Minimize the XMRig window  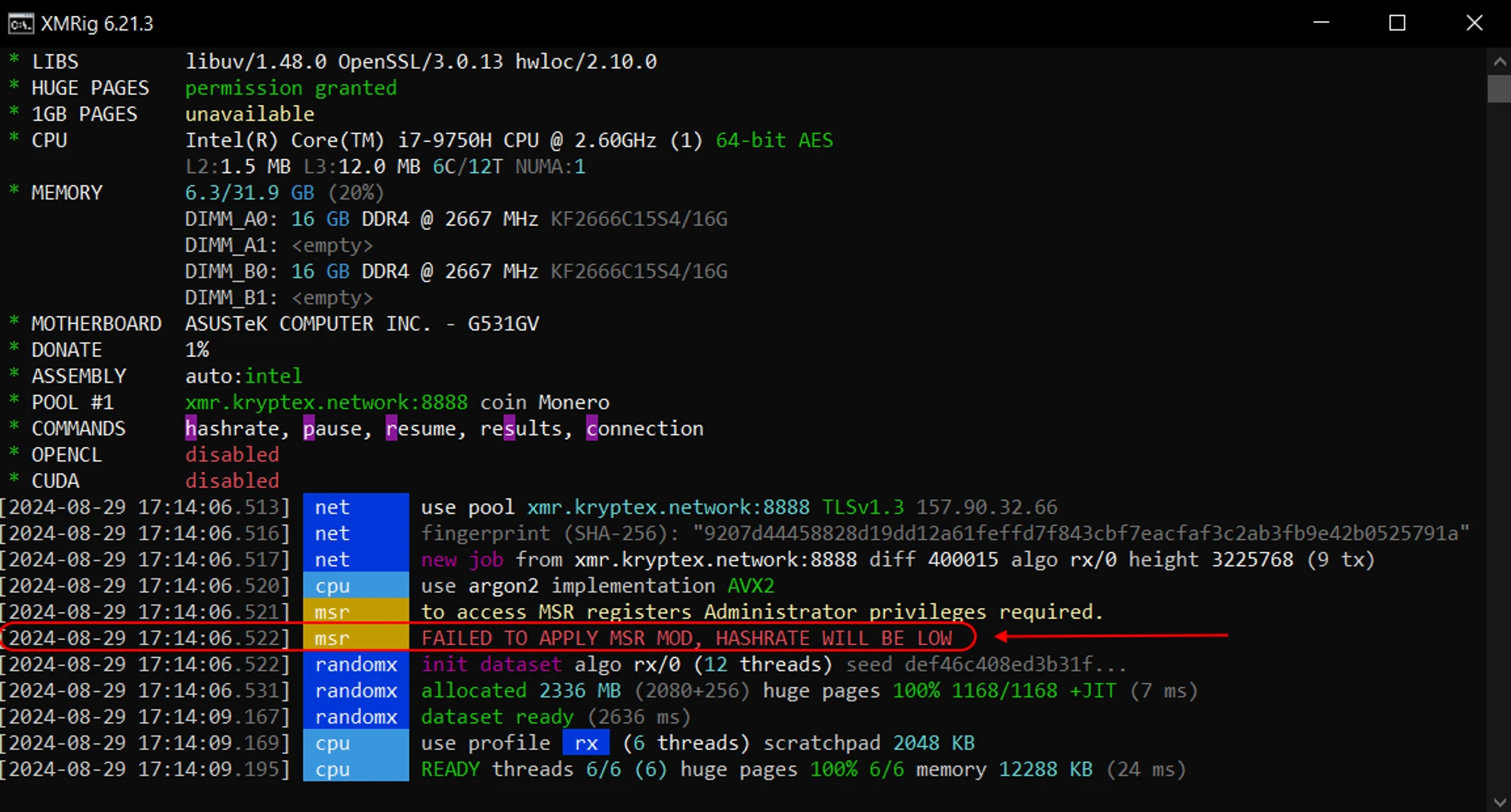point(1321,23)
